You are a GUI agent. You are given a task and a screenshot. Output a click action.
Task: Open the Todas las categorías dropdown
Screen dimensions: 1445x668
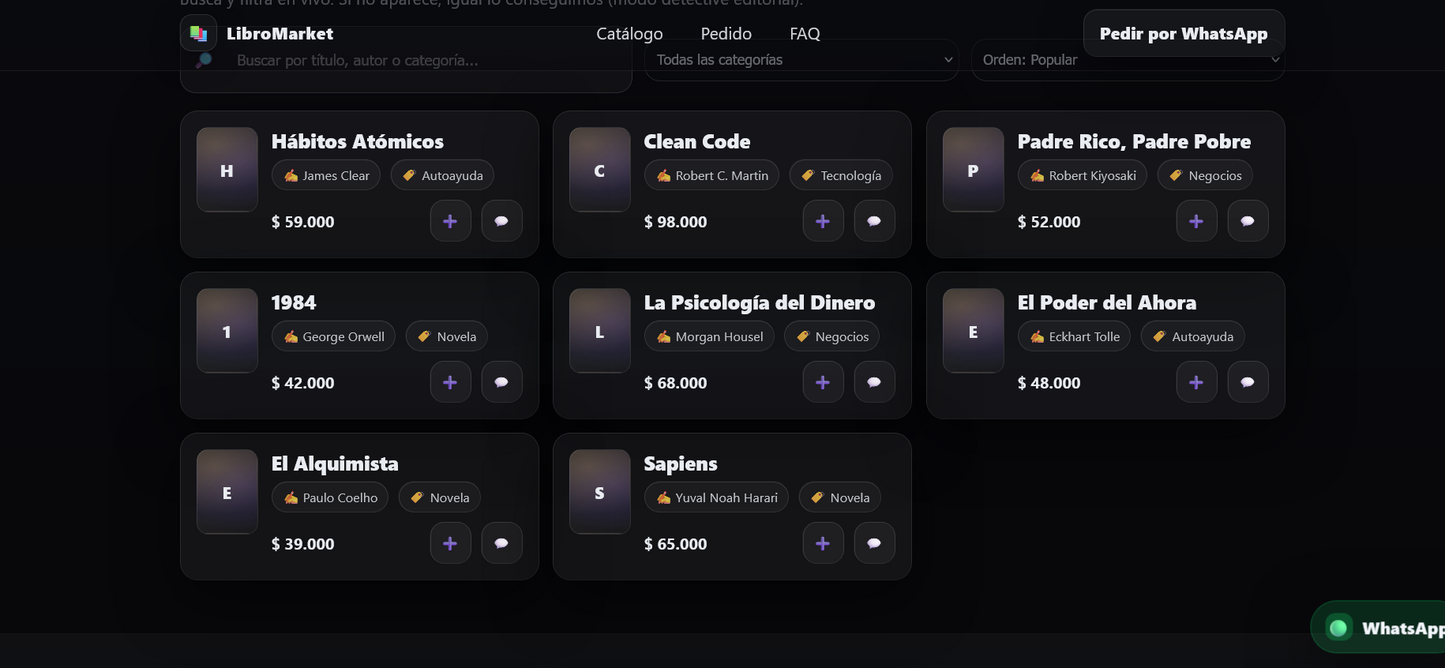(x=802, y=60)
